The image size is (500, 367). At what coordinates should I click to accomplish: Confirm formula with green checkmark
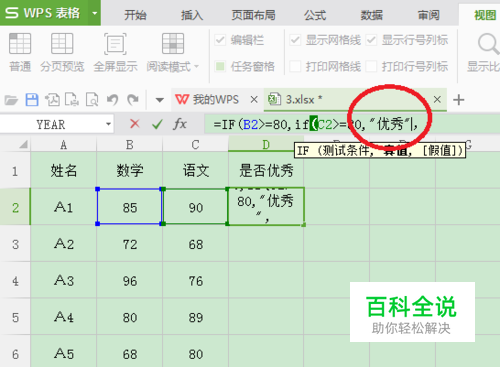point(157,124)
